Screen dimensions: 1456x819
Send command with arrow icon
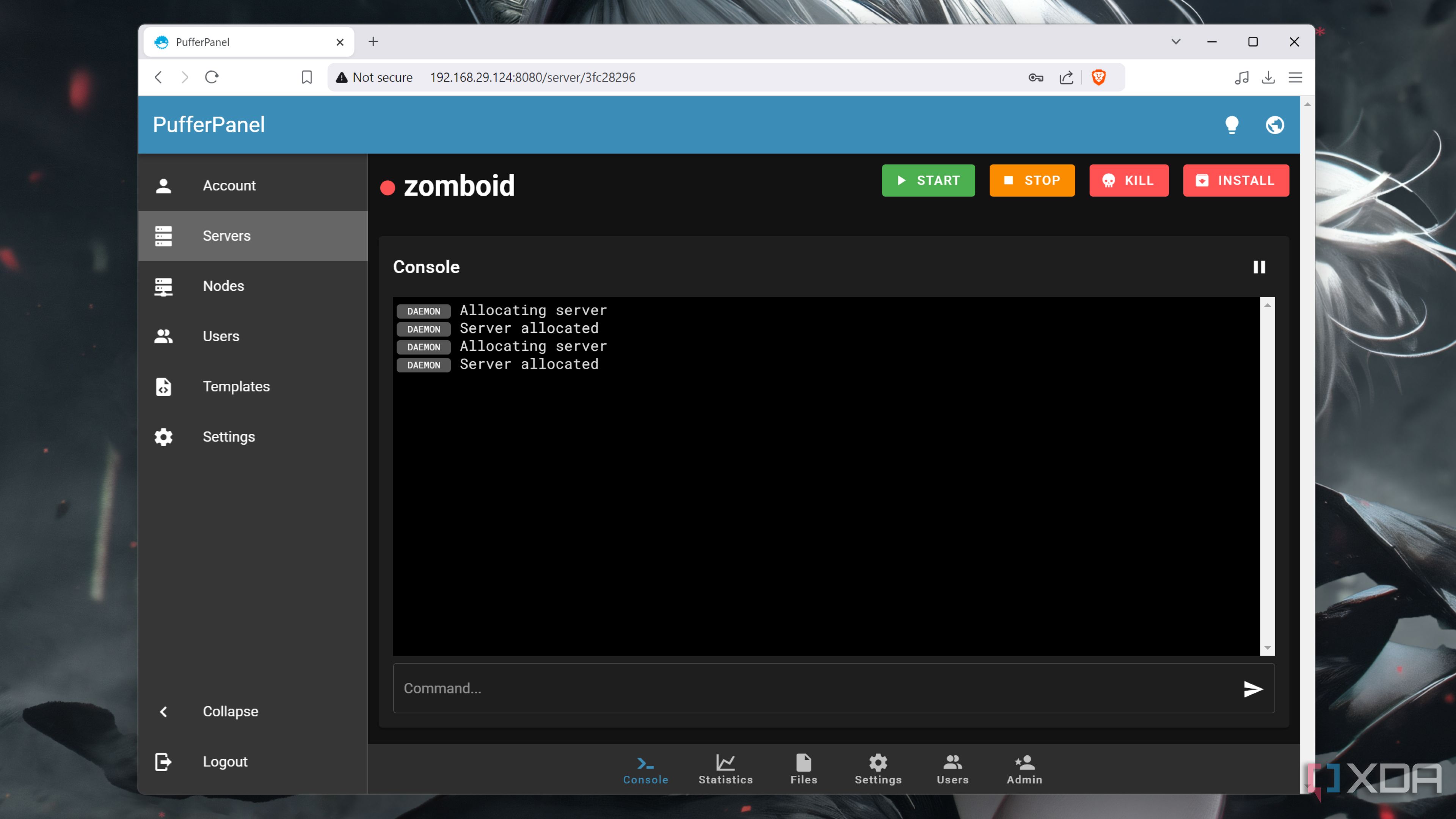[1252, 689]
